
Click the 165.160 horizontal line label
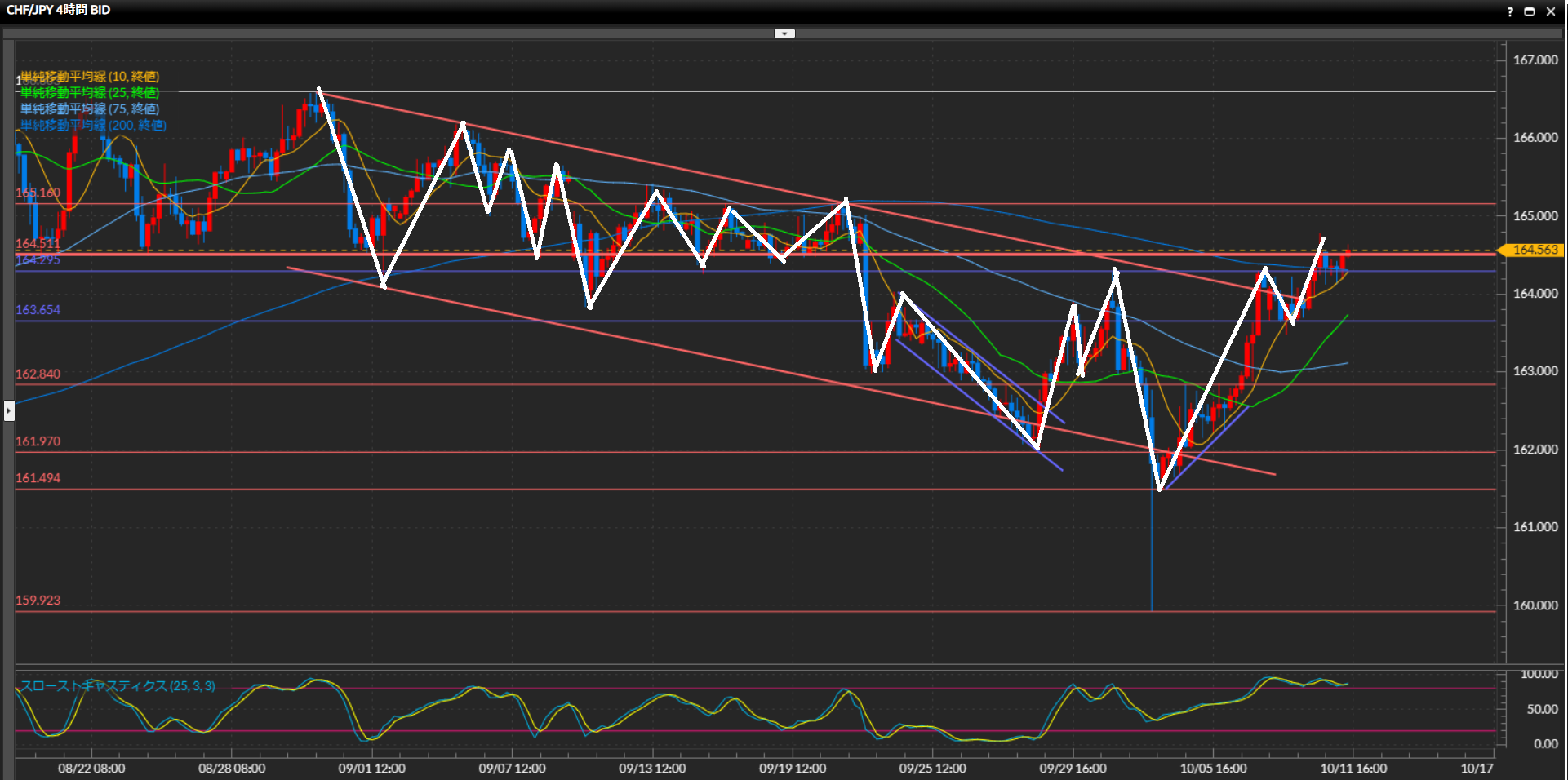pyautogui.click(x=38, y=193)
